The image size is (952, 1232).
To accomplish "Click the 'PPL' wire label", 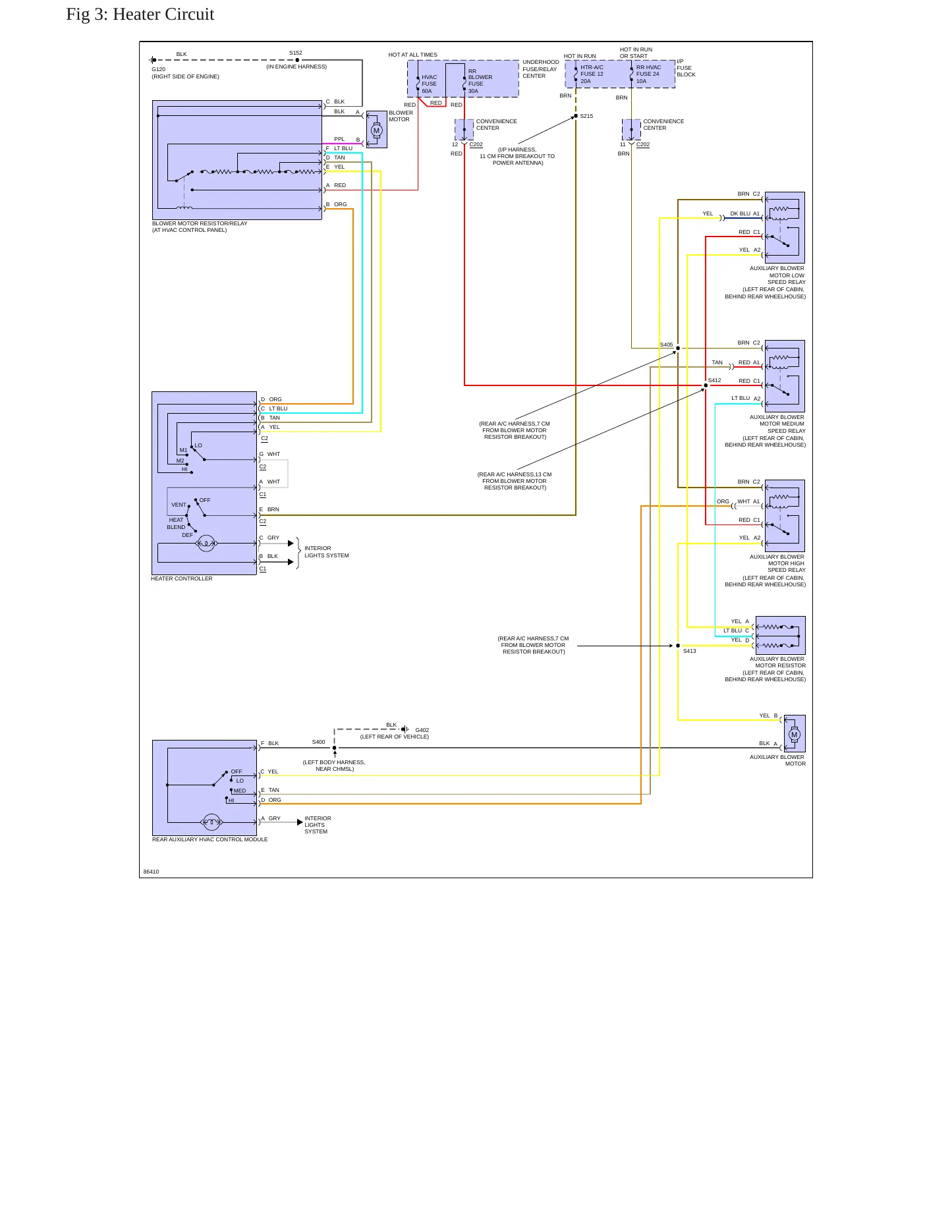I will click(x=339, y=139).
